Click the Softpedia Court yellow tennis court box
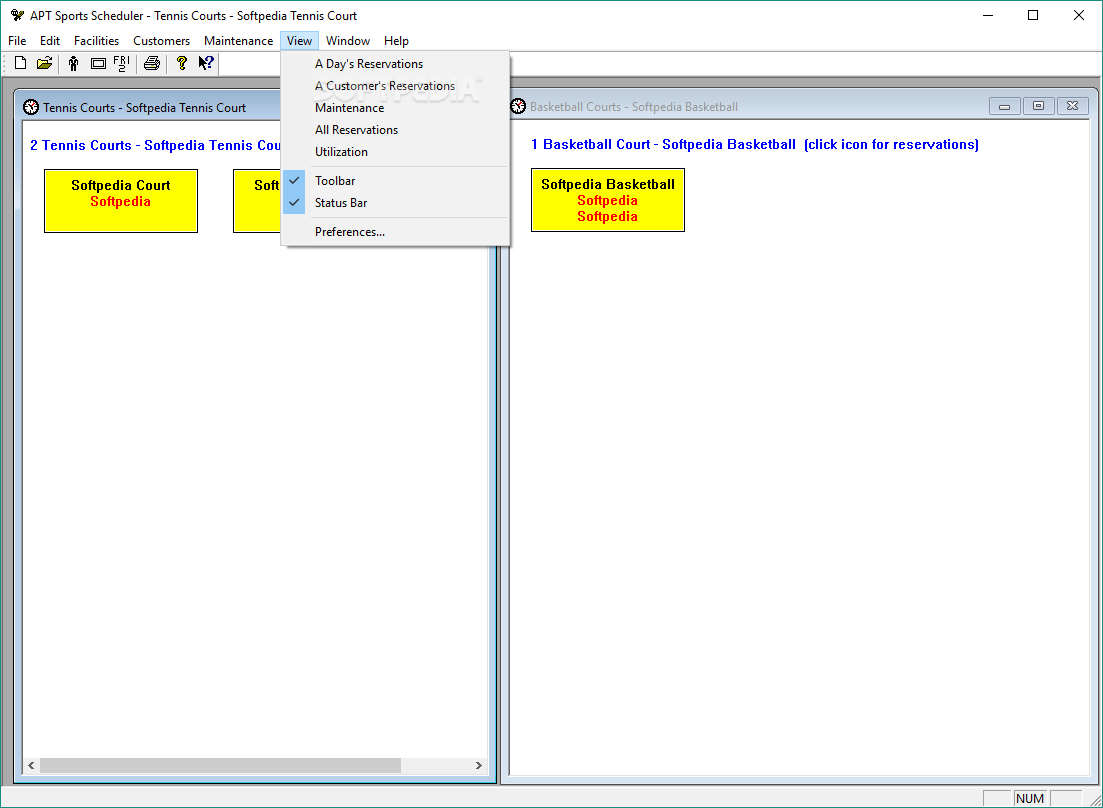This screenshot has height=808, width=1103. 121,201
